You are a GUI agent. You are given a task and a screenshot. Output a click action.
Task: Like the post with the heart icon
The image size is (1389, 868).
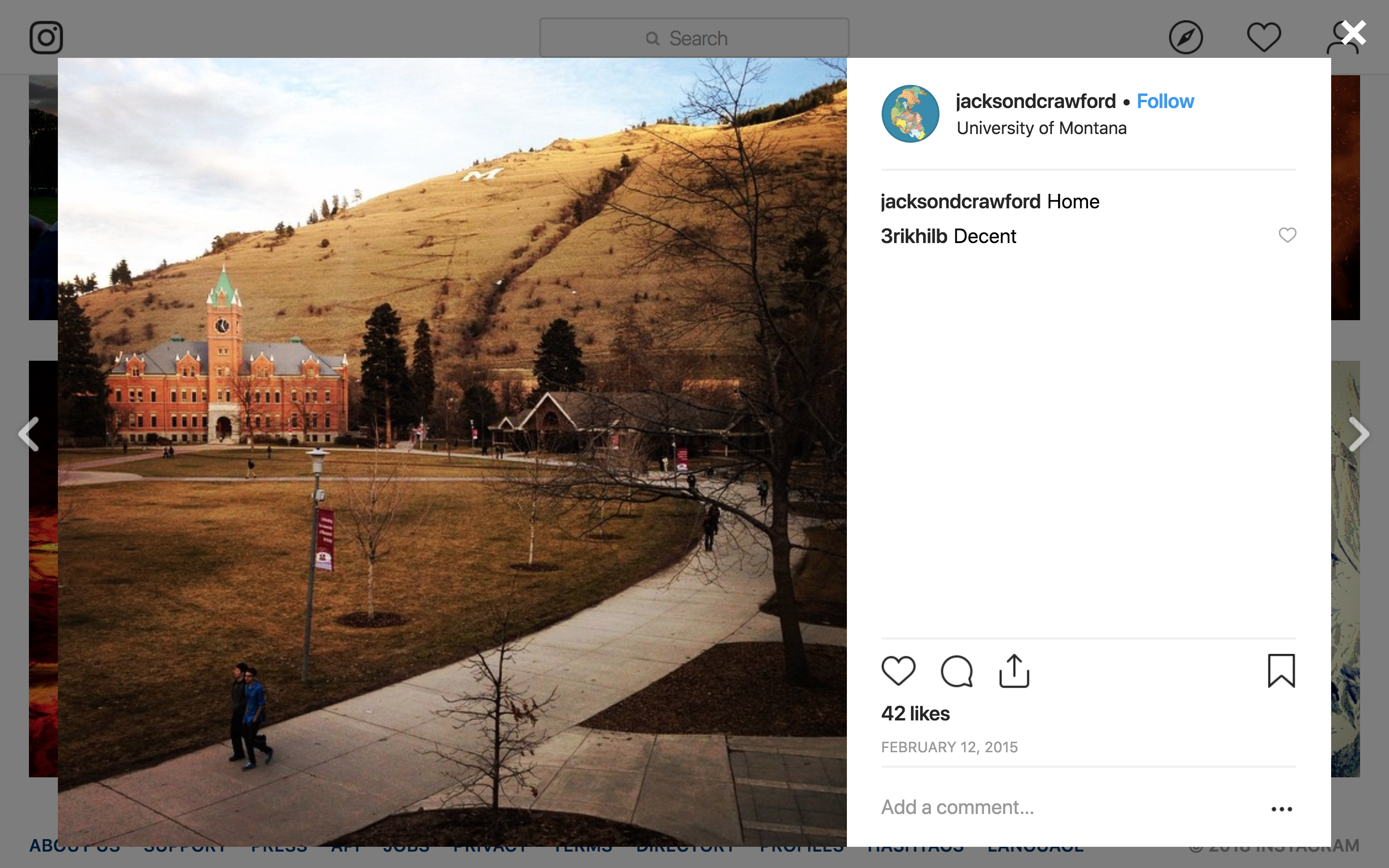click(x=898, y=670)
